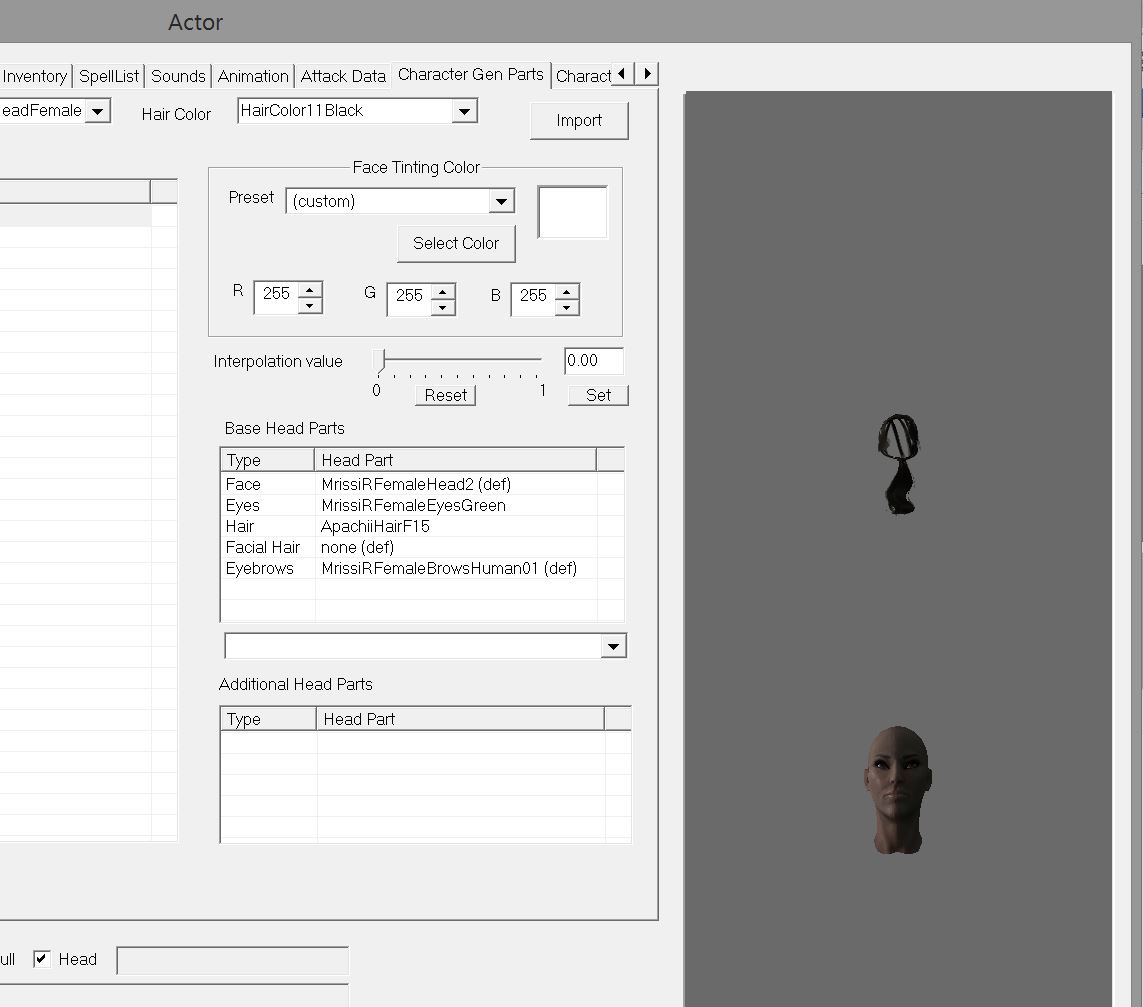Open the head part selection dropdown

pos(613,647)
